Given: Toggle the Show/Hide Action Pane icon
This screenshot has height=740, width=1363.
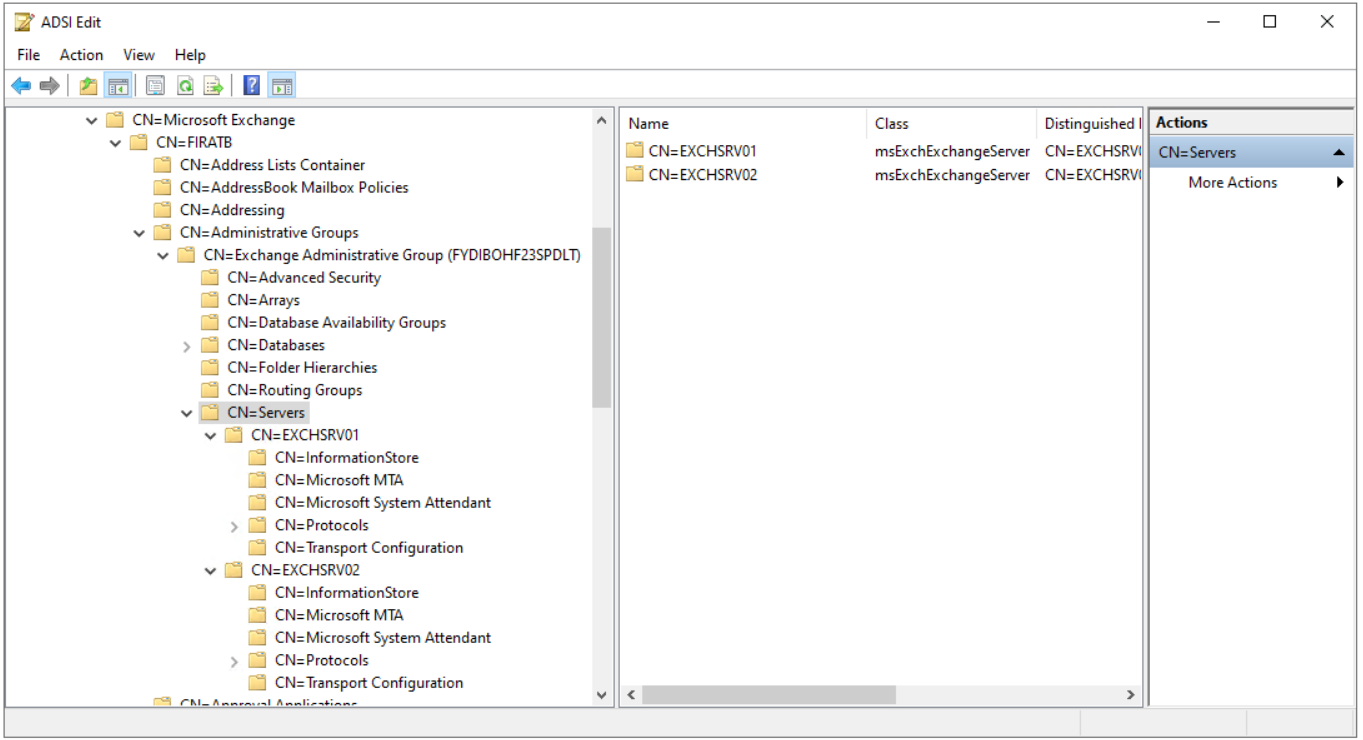Looking at the screenshot, I should [x=282, y=86].
